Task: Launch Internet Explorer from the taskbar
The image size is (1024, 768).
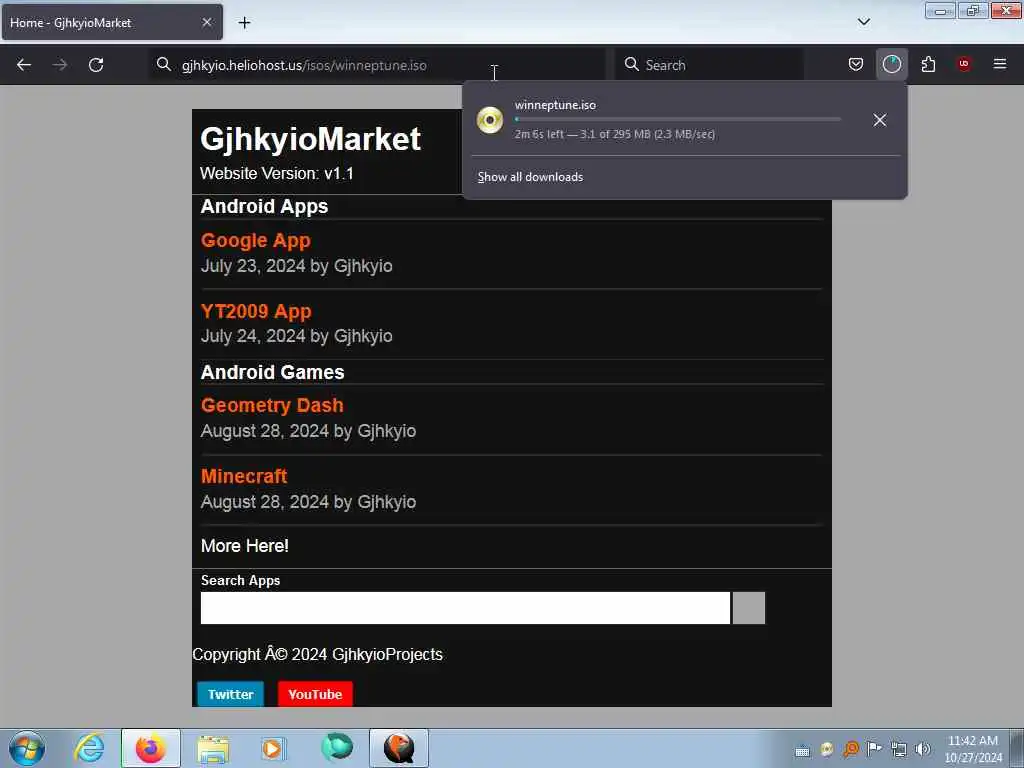Action: pos(89,748)
